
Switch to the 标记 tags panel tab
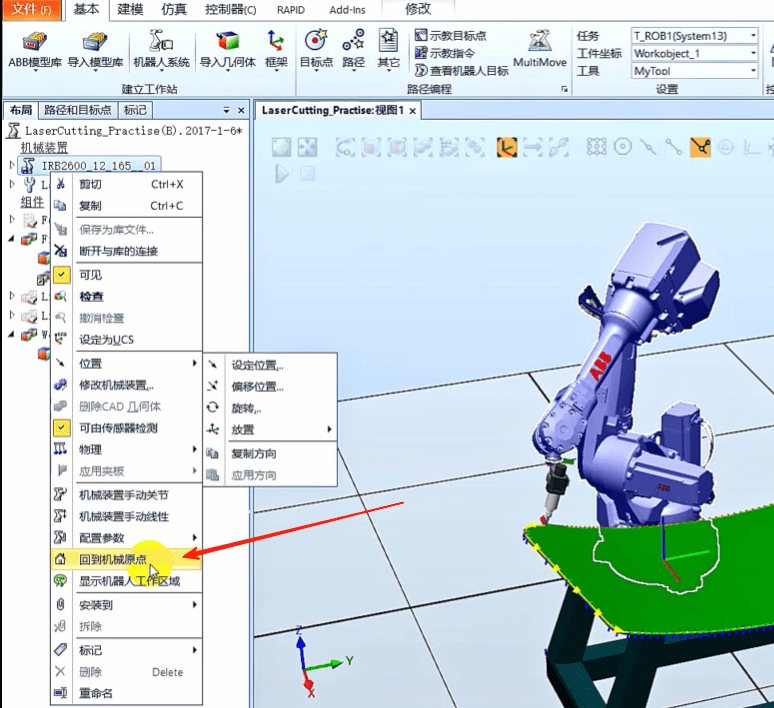pos(135,110)
